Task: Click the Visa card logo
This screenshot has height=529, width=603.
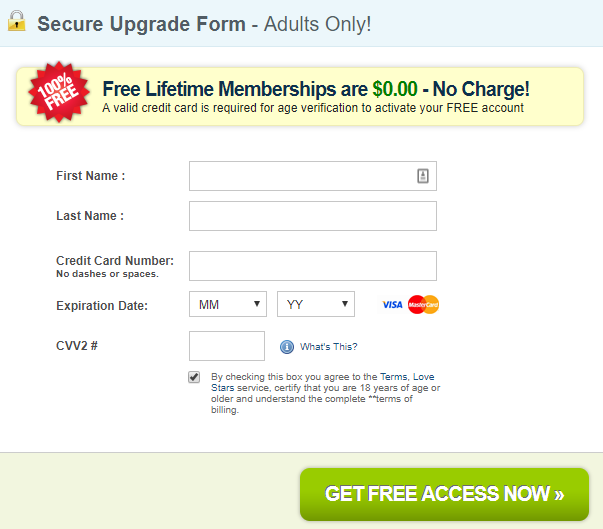Action: pyautogui.click(x=392, y=305)
